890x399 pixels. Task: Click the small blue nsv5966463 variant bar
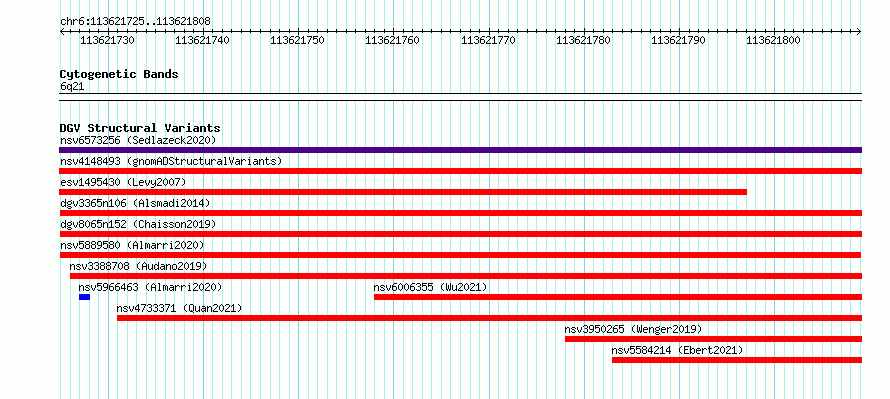pyautogui.click(x=85, y=297)
